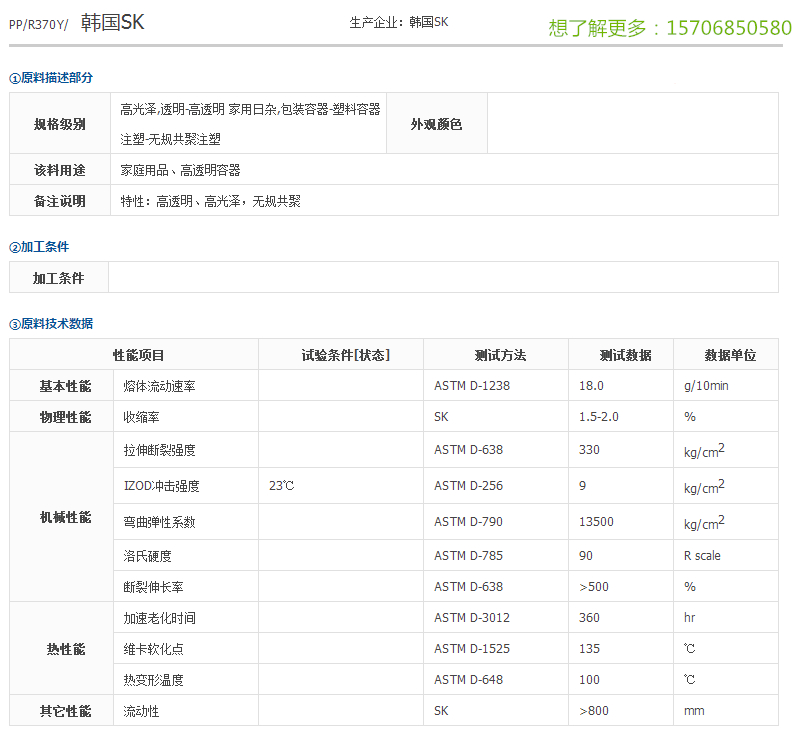Click the ASTM D-256 method cell

496,486
